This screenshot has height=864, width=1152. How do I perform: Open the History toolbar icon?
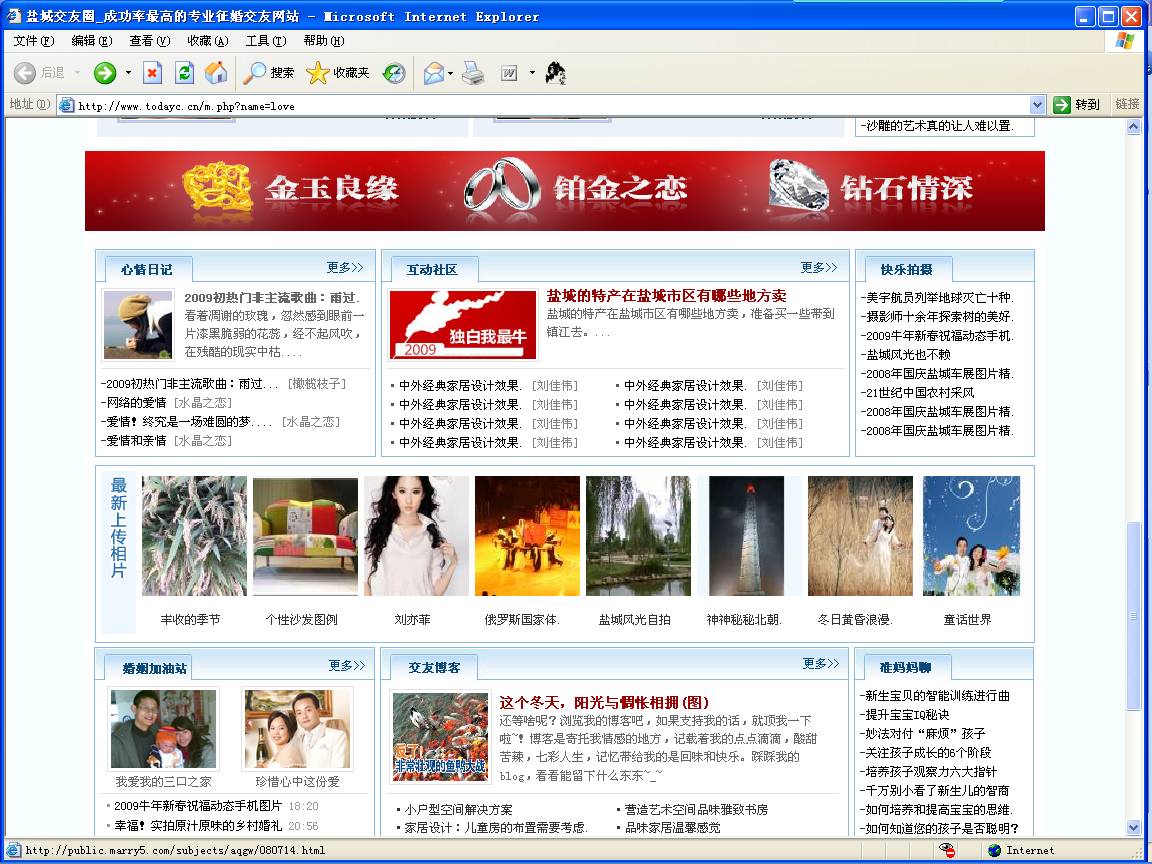pos(394,73)
